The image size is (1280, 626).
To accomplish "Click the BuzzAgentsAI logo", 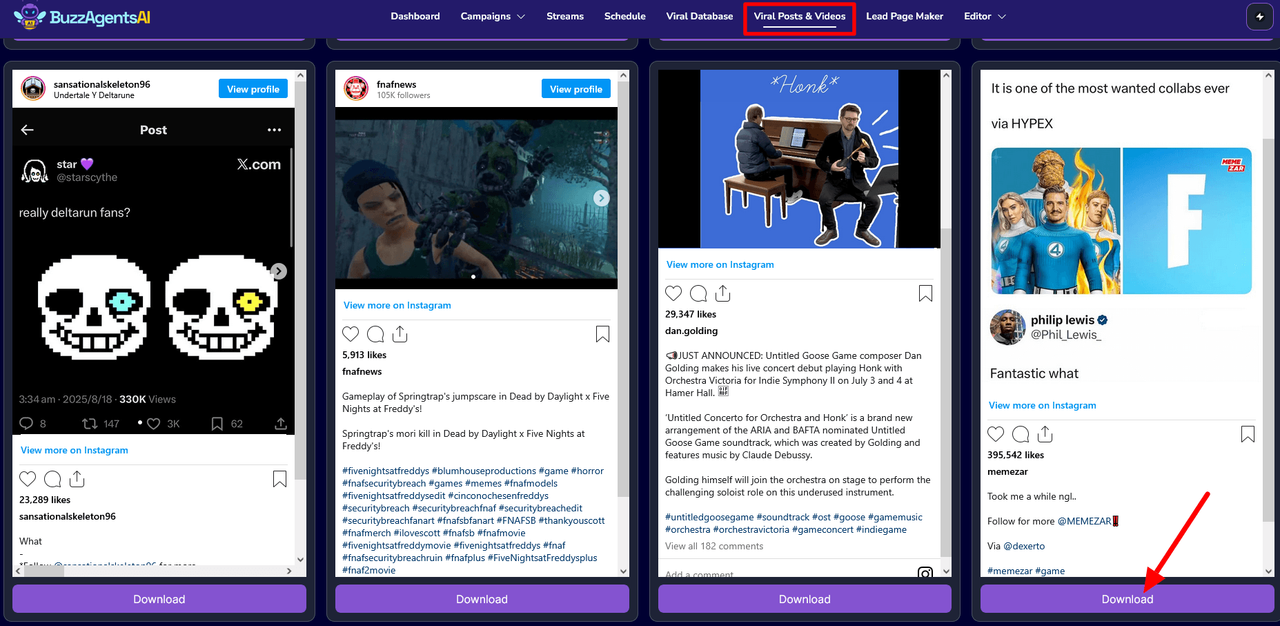I will pyautogui.click(x=83, y=17).
